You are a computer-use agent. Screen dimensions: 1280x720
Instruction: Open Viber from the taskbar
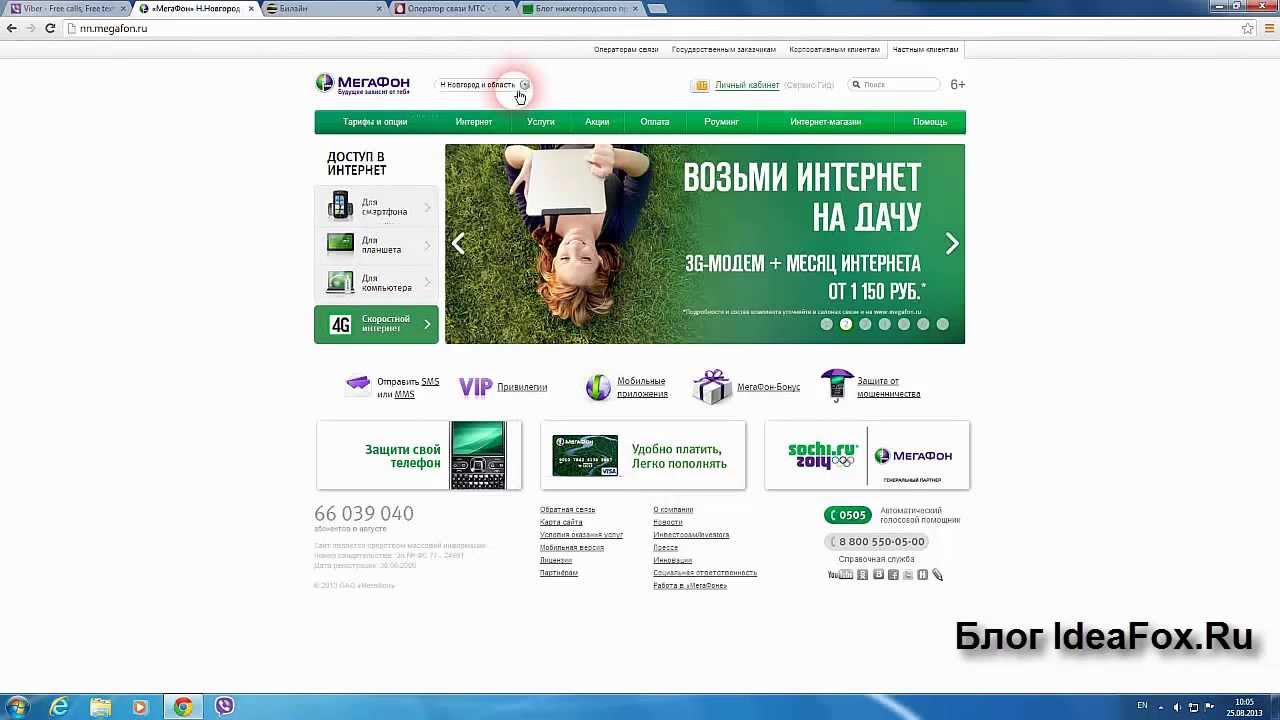[224, 707]
